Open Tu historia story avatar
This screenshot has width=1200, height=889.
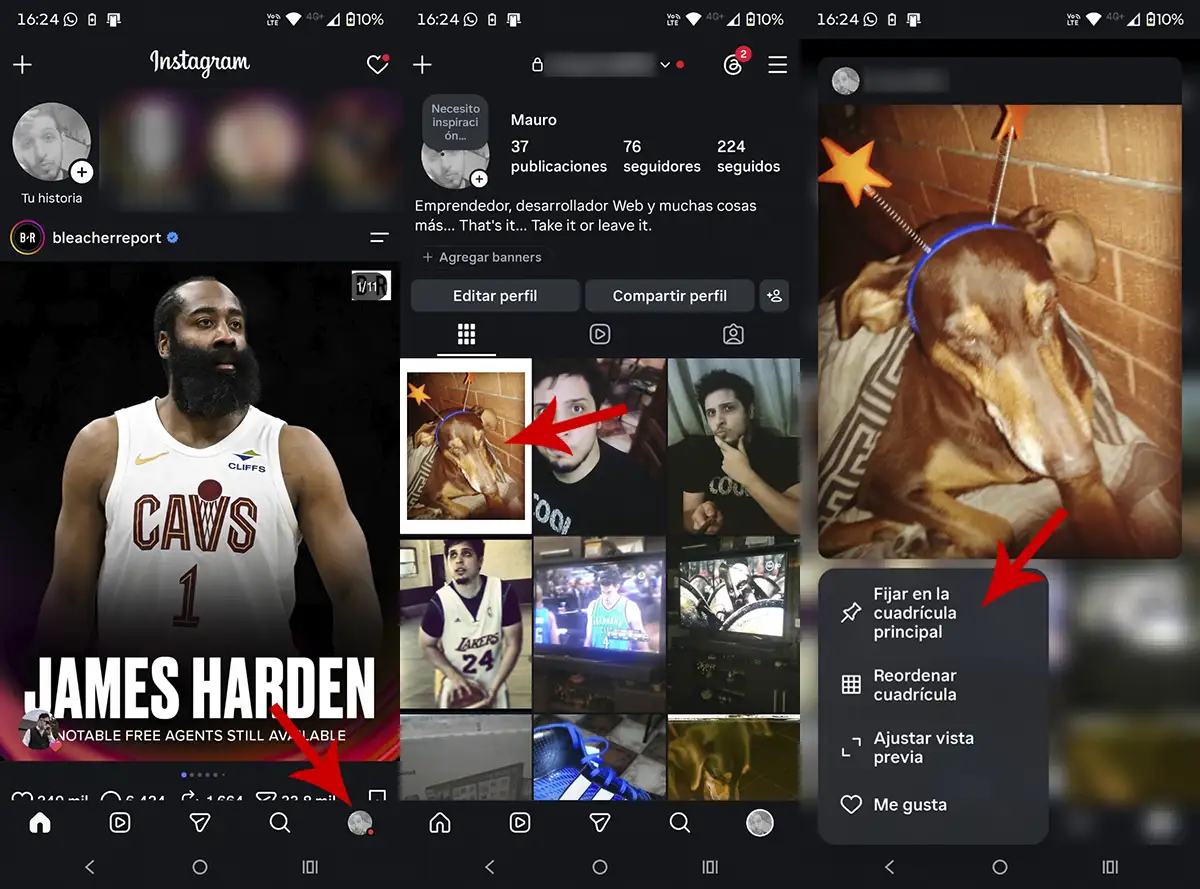point(52,143)
